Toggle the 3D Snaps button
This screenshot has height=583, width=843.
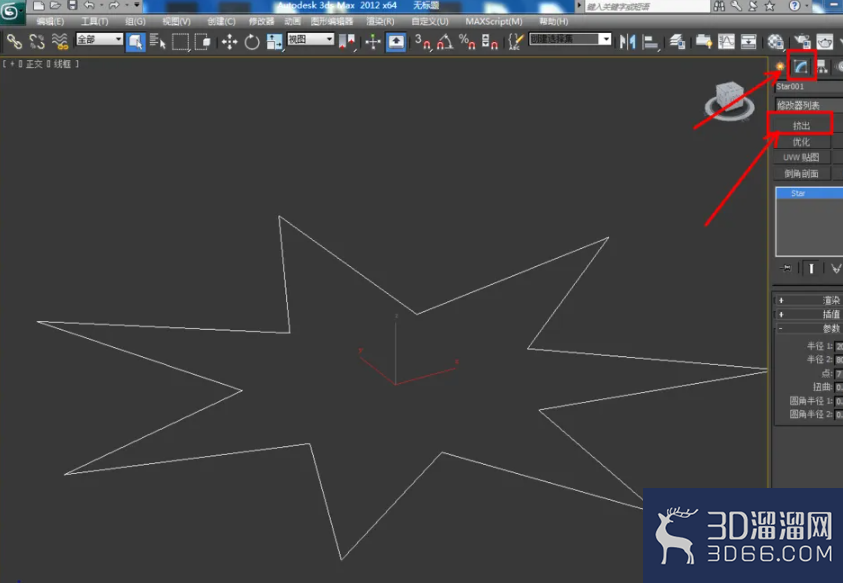[x=423, y=41]
